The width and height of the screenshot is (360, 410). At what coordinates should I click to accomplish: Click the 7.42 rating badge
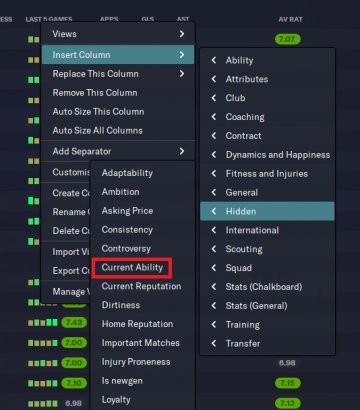pos(74,322)
